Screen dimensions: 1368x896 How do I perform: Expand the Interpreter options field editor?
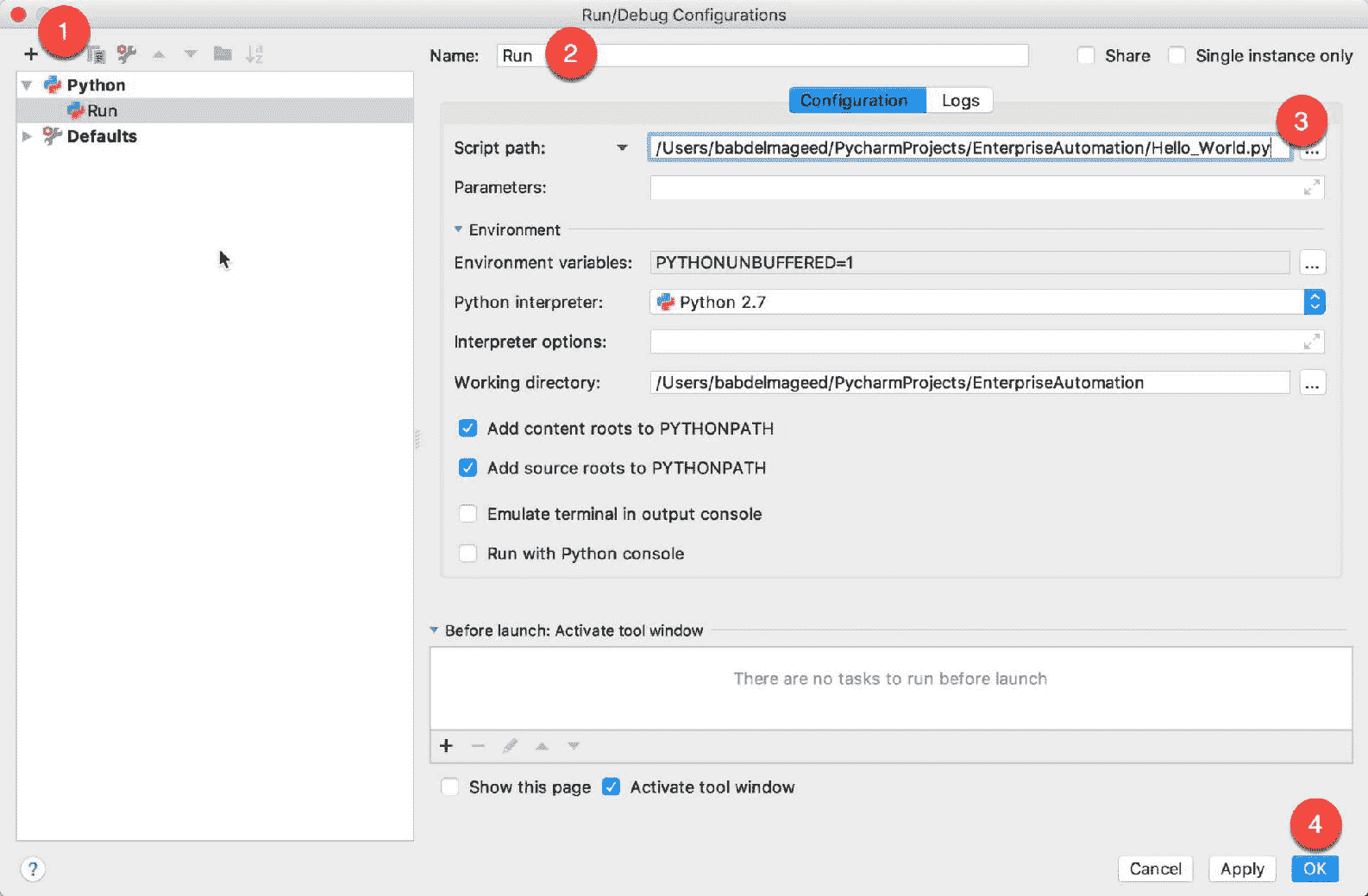tap(1312, 341)
